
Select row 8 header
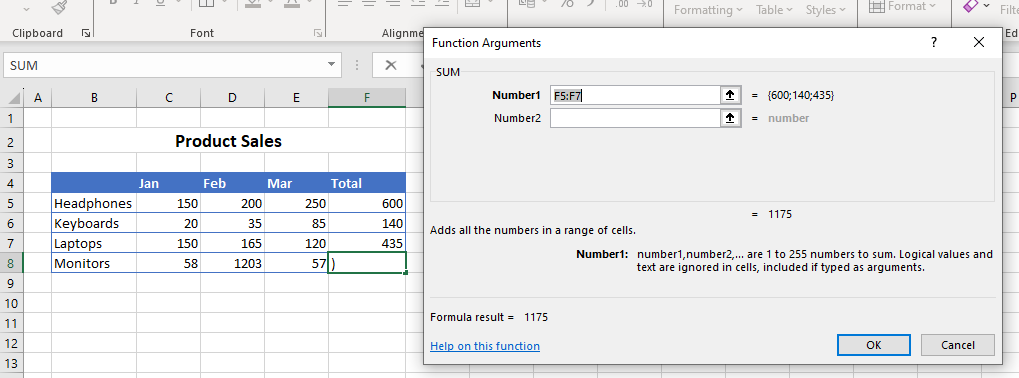[x=12, y=264]
